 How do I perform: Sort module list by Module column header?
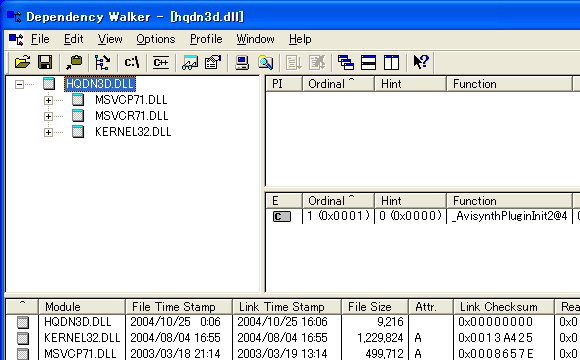click(82, 307)
